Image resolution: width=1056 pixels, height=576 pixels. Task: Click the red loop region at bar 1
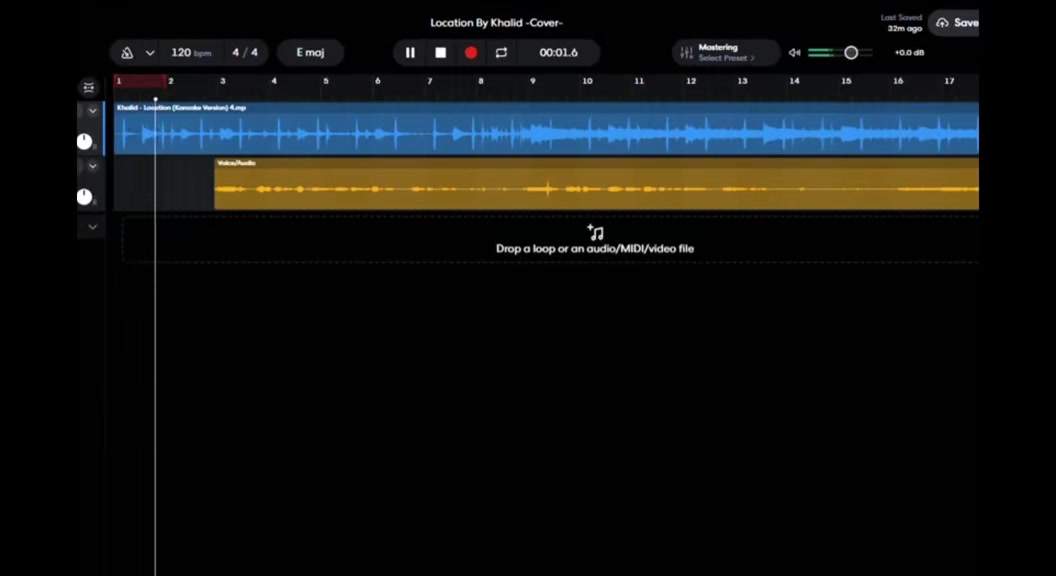pyautogui.click(x=140, y=81)
